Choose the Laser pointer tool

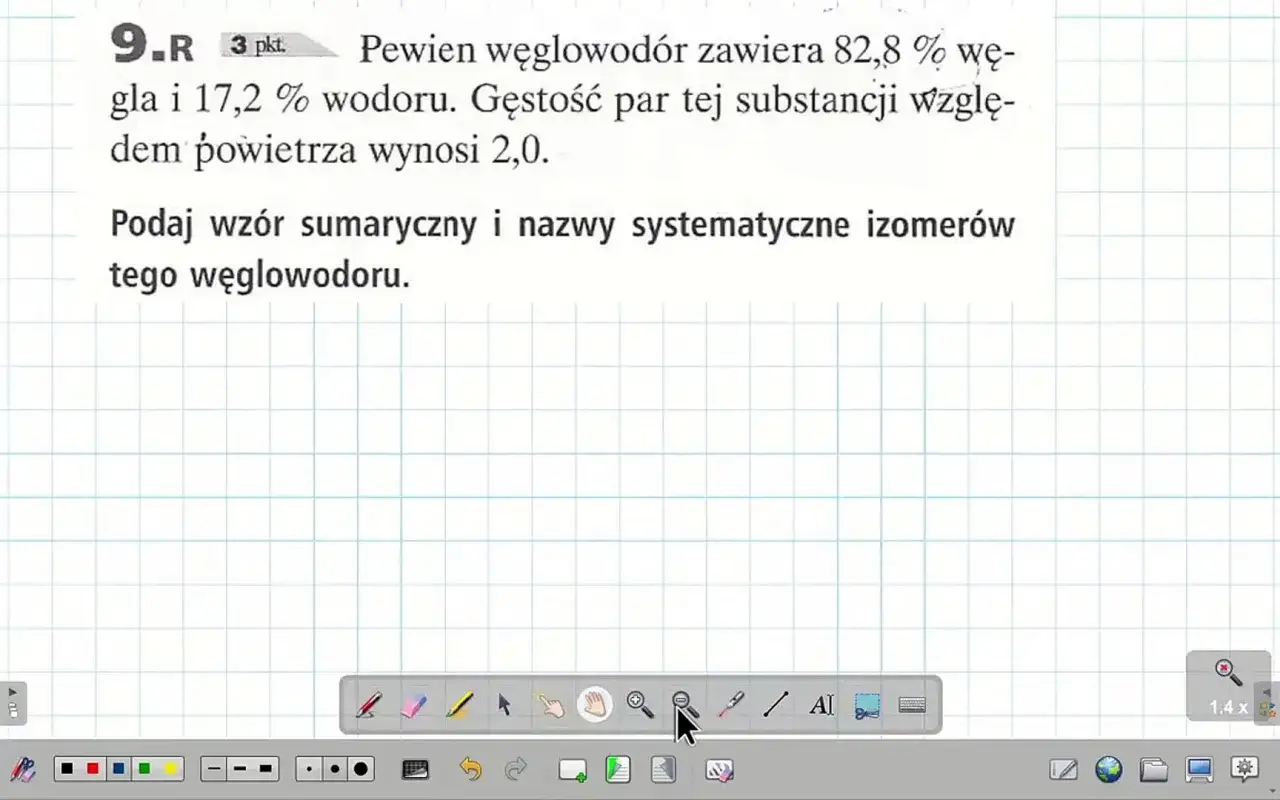coord(729,705)
